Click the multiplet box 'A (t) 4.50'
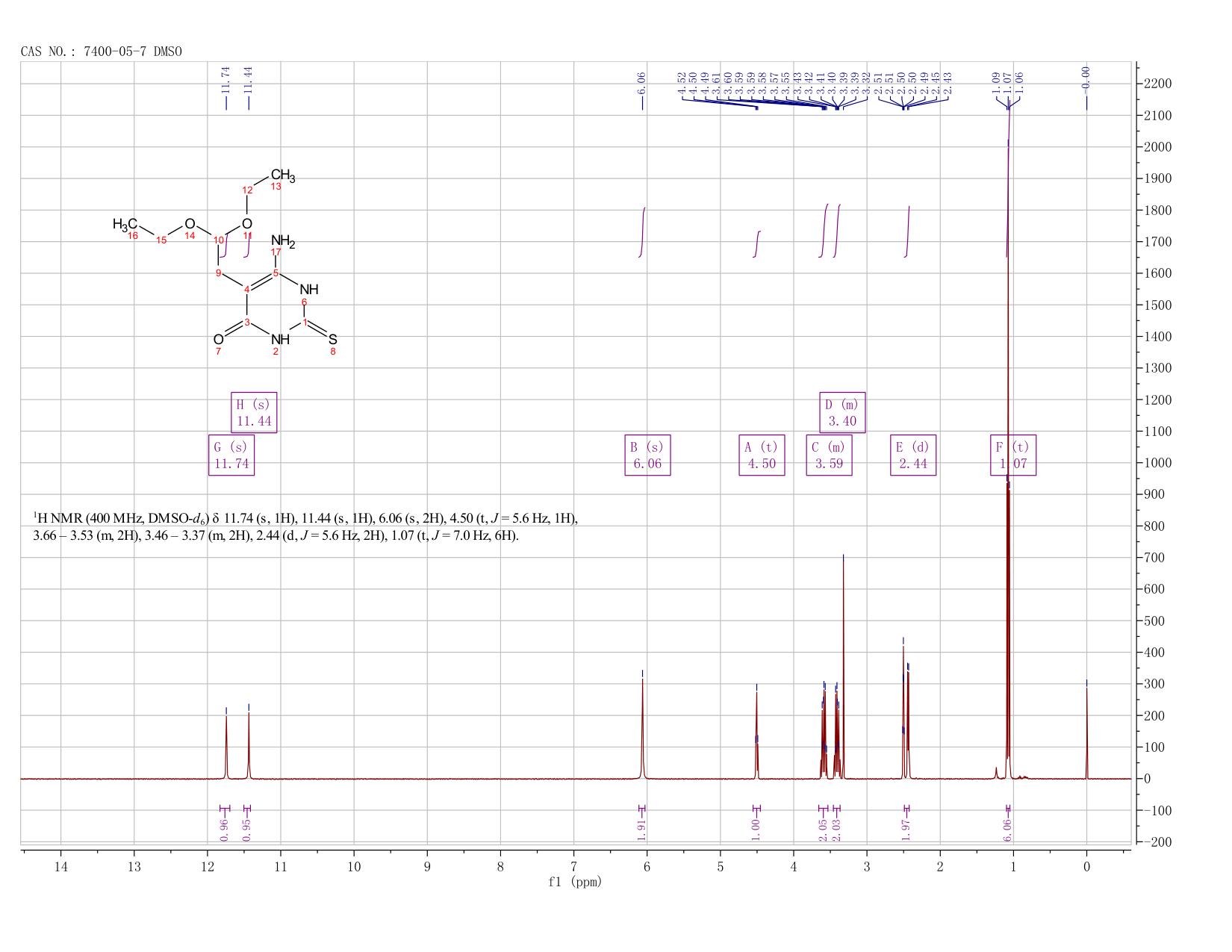This screenshot has width=1232, height=952. tap(762, 455)
